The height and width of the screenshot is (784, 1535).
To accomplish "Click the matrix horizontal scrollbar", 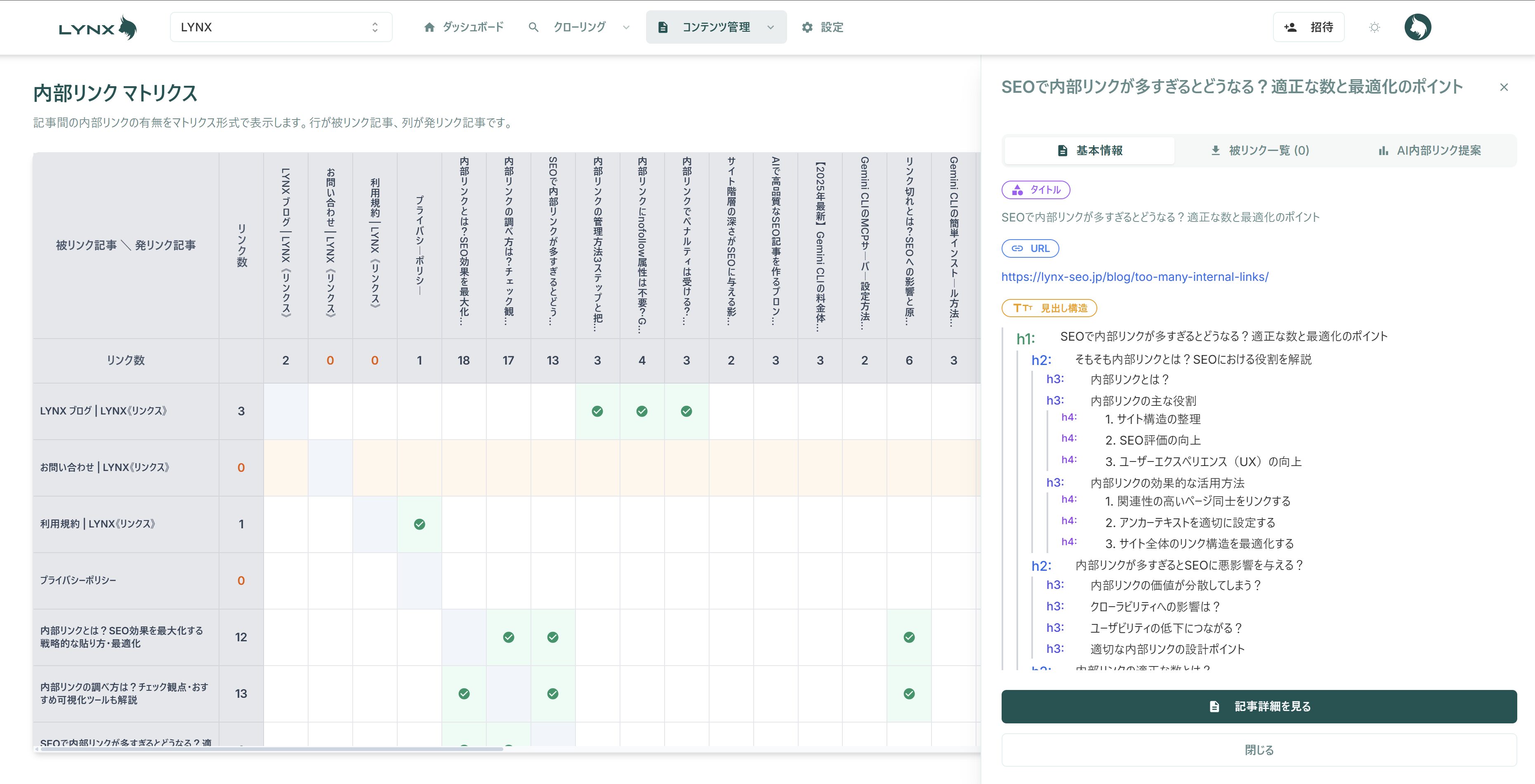I will pyautogui.click(x=271, y=749).
